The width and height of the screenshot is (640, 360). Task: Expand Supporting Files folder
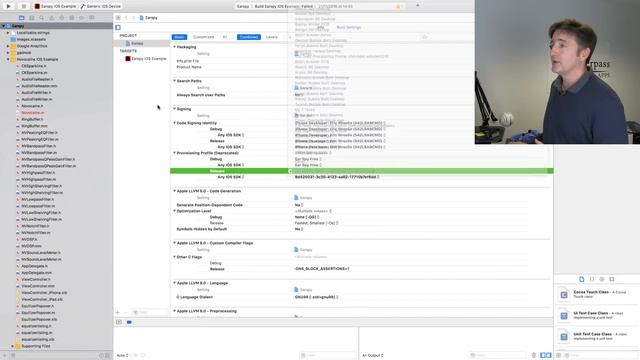pyautogui.click(x=12, y=346)
